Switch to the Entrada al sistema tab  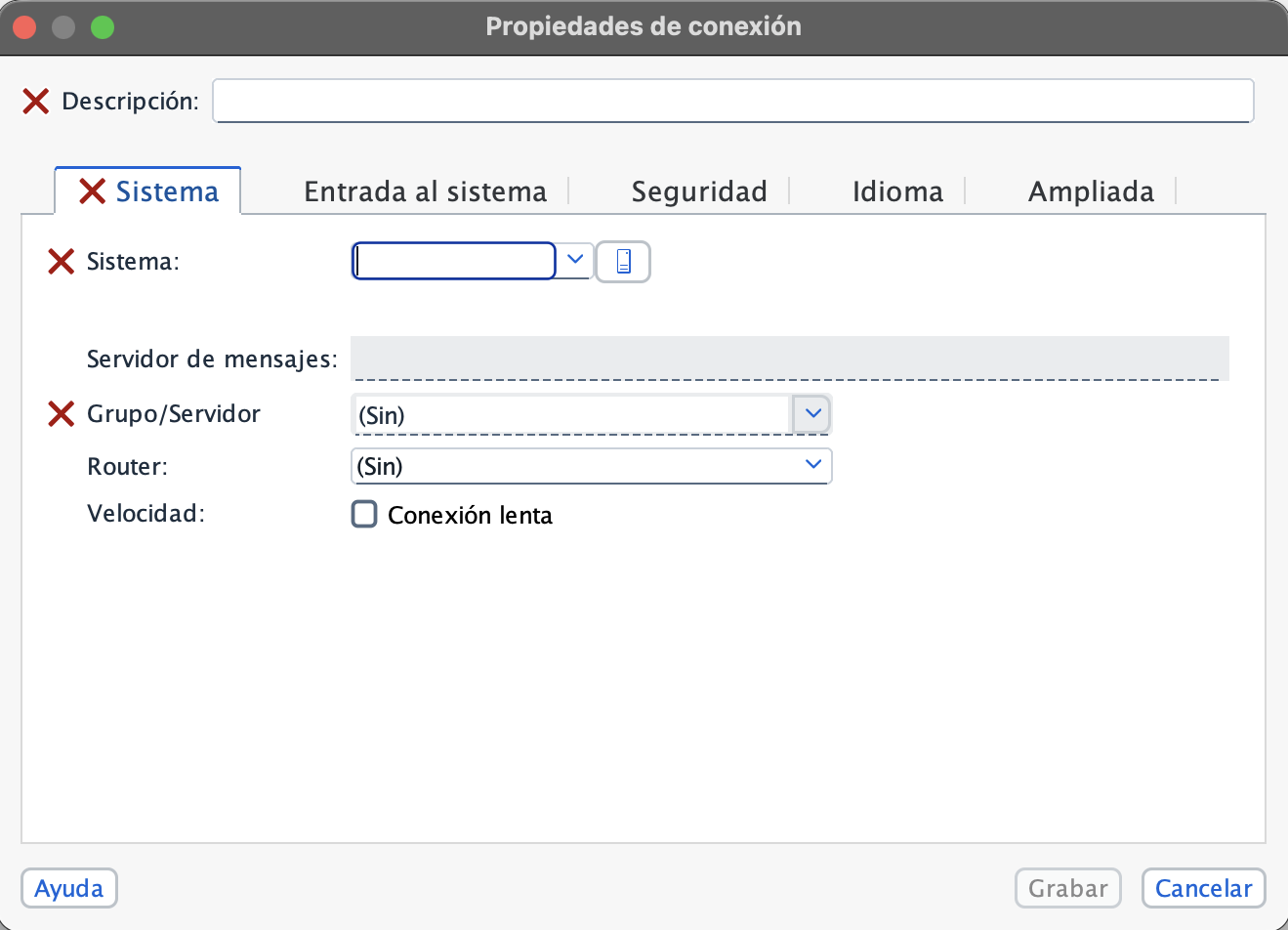coord(426,191)
